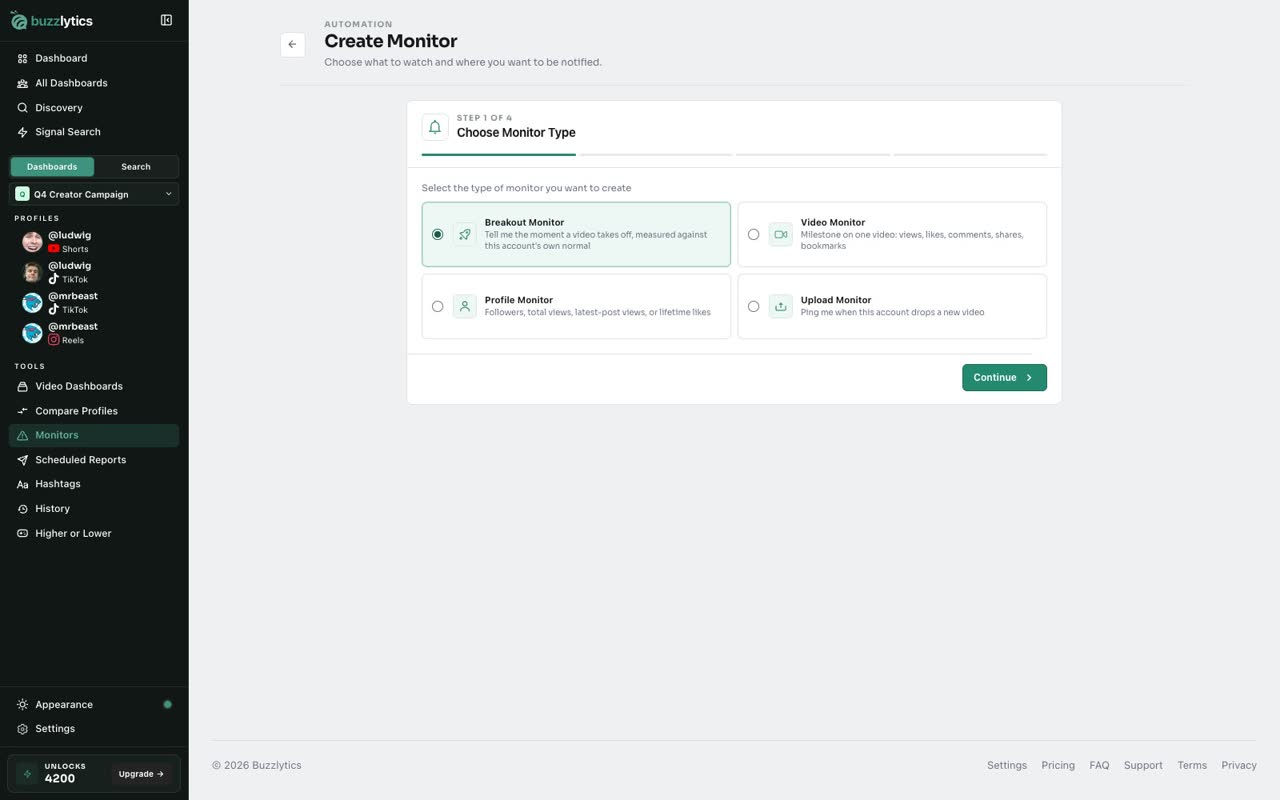Click the Dashboard grid icon

pyautogui.click(x=23, y=59)
